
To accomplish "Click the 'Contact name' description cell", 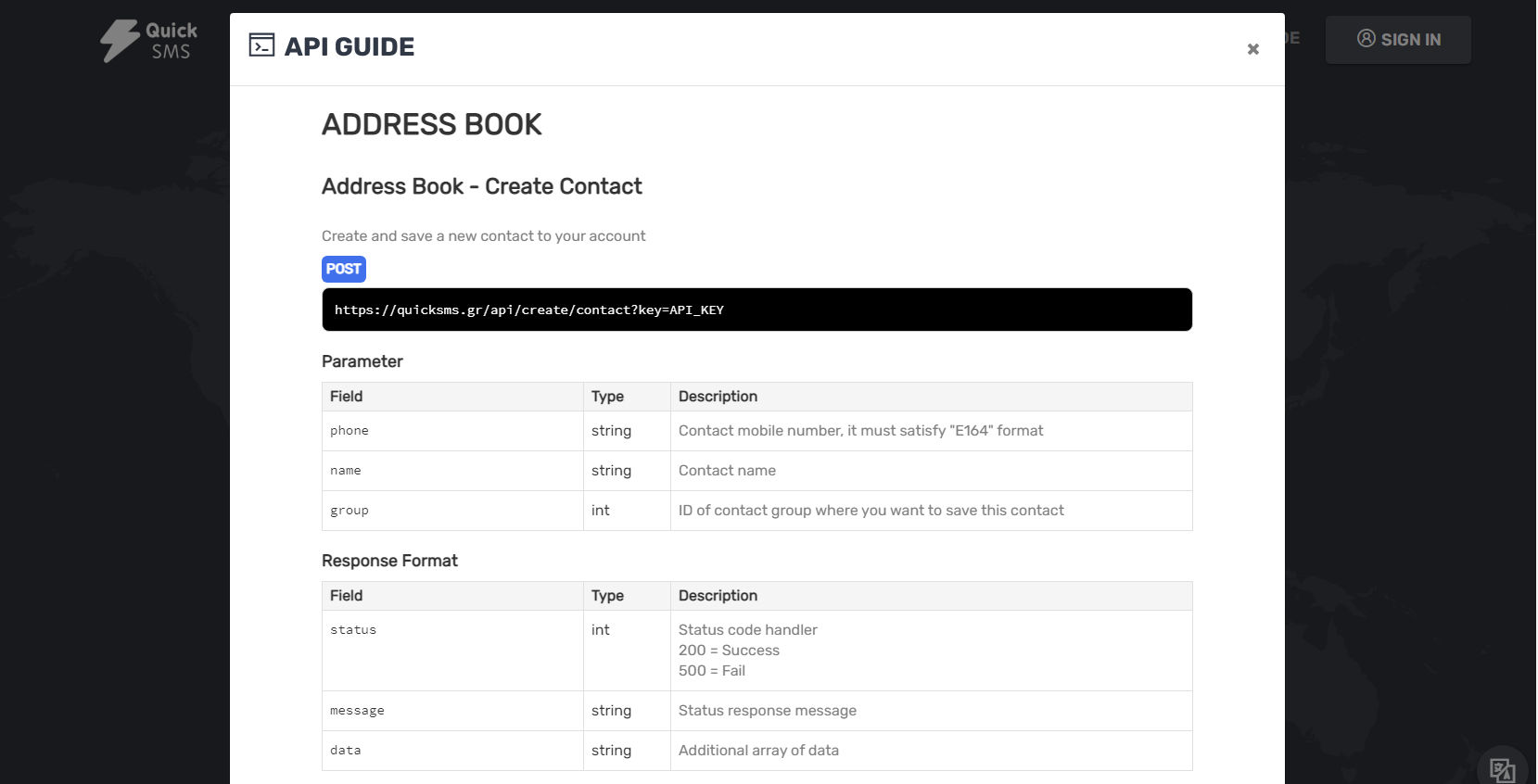I will 931,471.
